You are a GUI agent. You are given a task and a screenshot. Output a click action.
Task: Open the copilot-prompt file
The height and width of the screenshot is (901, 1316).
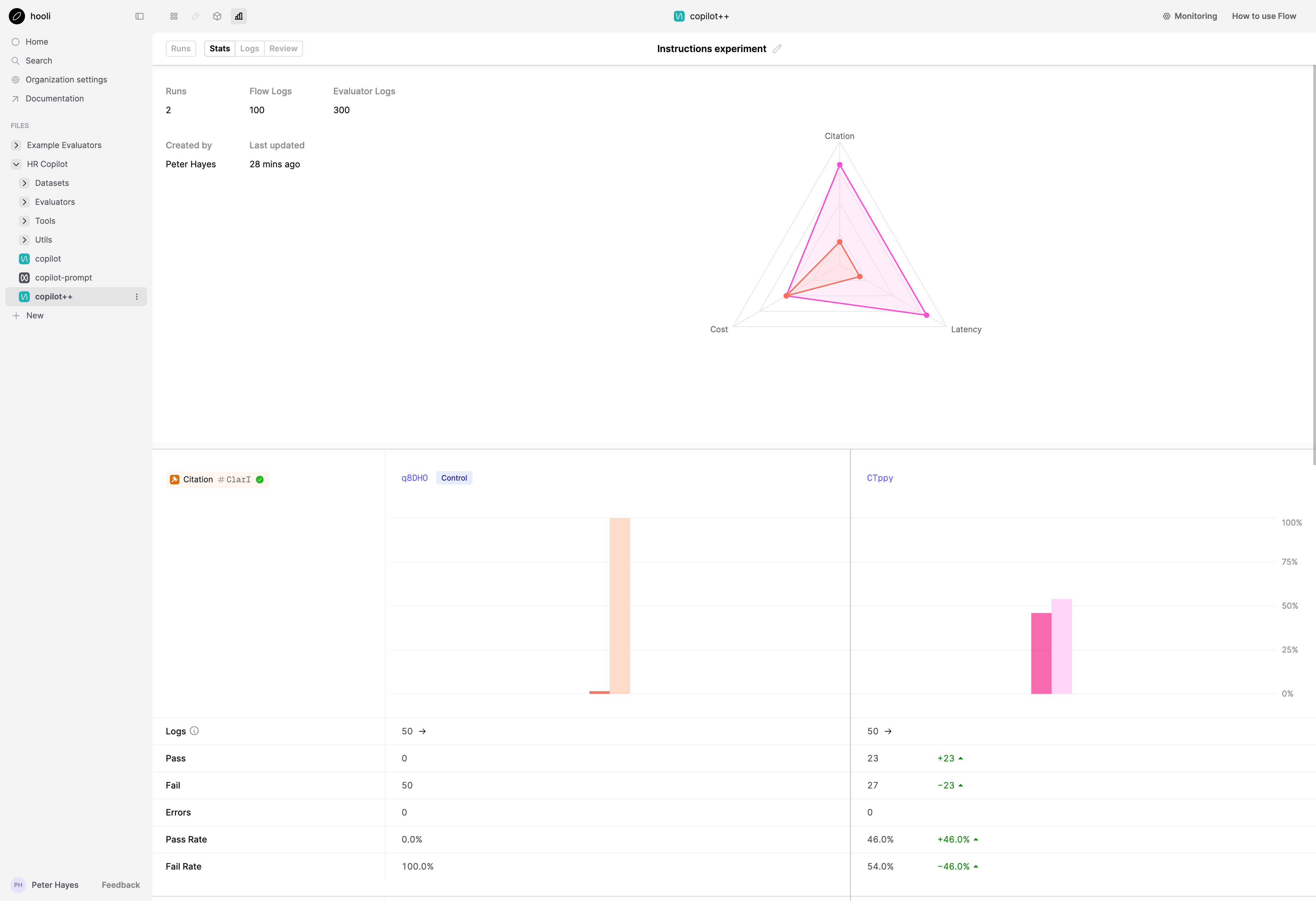[64, 278]
